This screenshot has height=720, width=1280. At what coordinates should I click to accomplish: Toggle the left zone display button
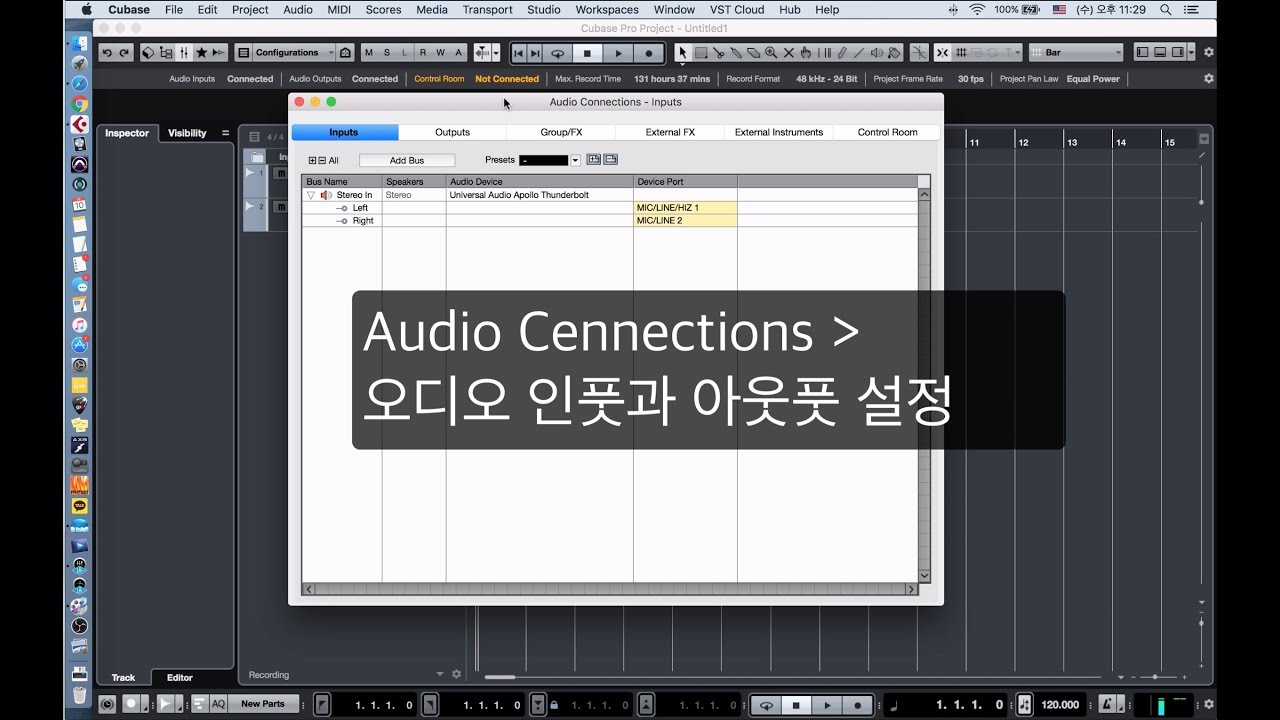(x=1143, y=53)
